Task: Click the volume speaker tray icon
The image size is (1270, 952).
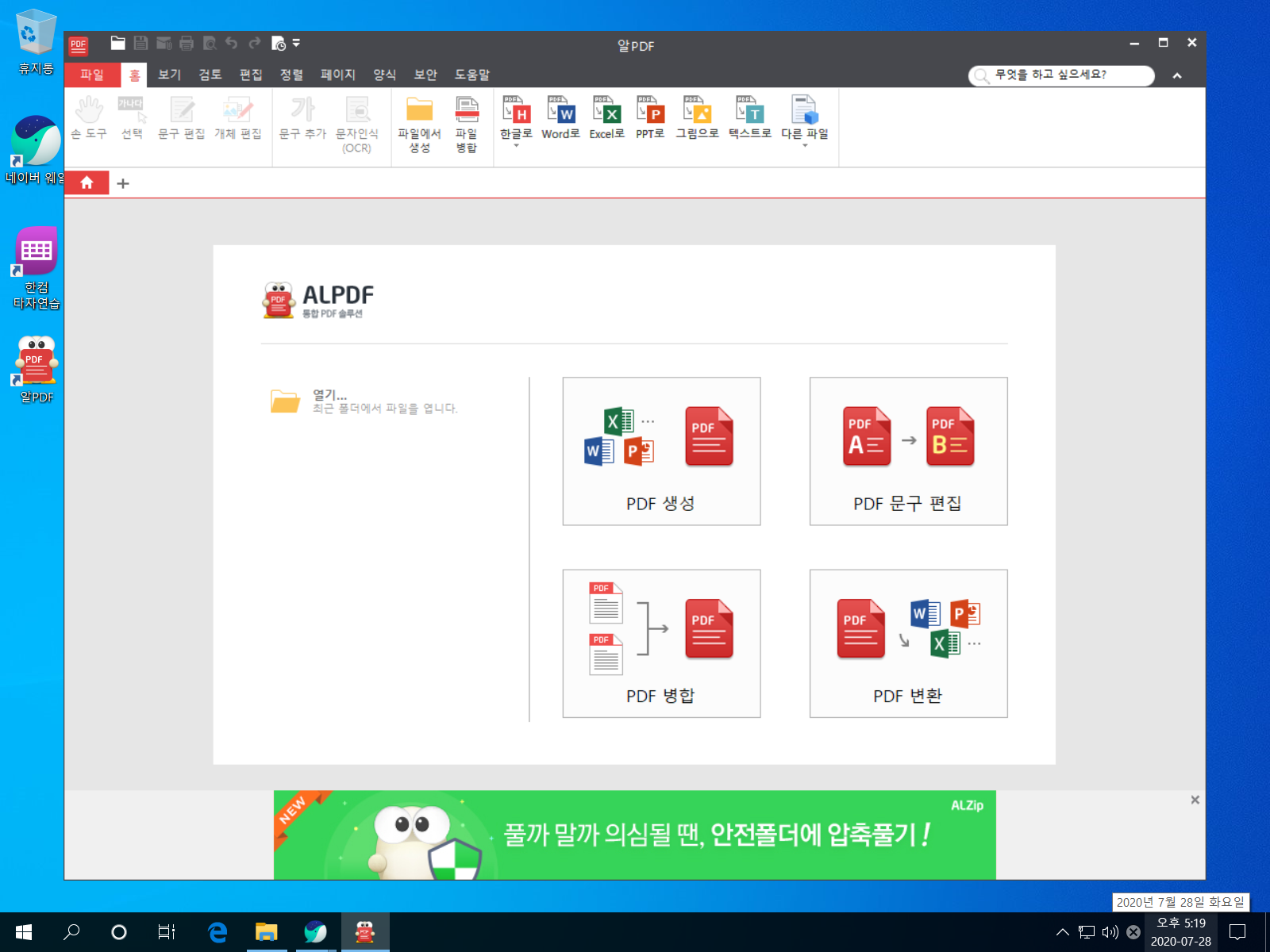Action: pyautogui.click(x=1110, y=932)
